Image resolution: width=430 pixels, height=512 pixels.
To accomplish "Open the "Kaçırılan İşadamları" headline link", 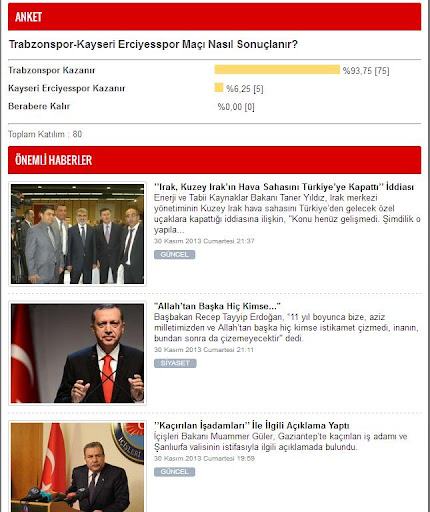I will 252,426.
